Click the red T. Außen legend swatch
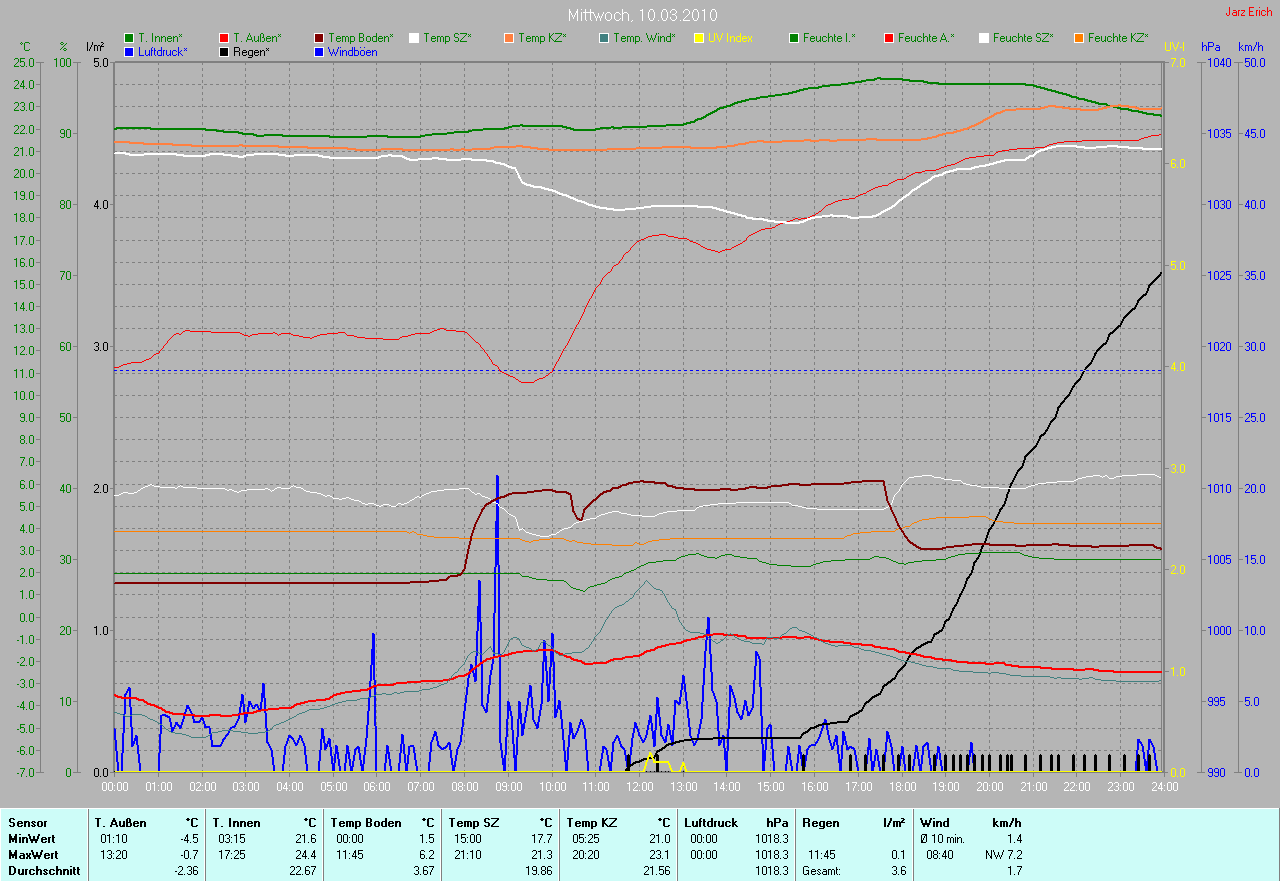Viewport: 1280px width, 881px height. pyautogui.click(x=224, y=38)
